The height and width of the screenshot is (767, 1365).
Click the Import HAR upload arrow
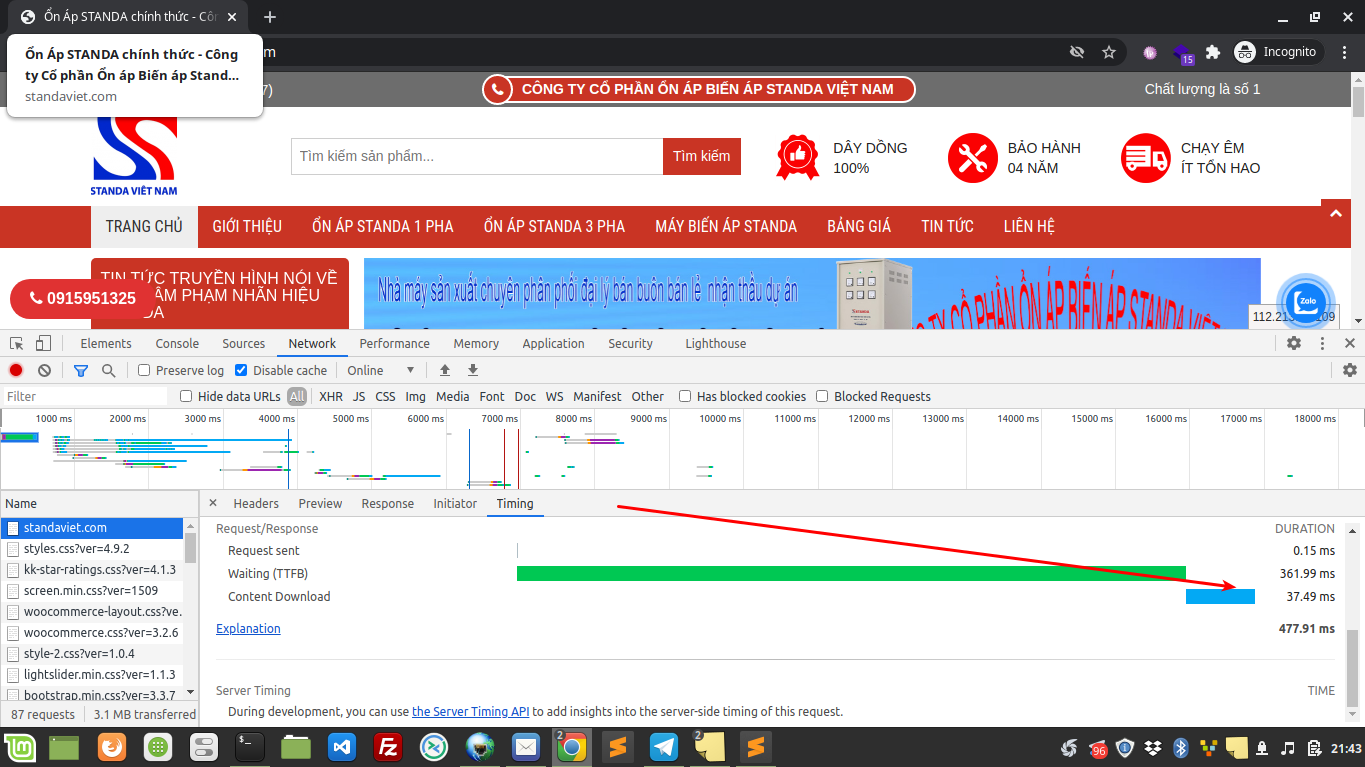point(445,370)
